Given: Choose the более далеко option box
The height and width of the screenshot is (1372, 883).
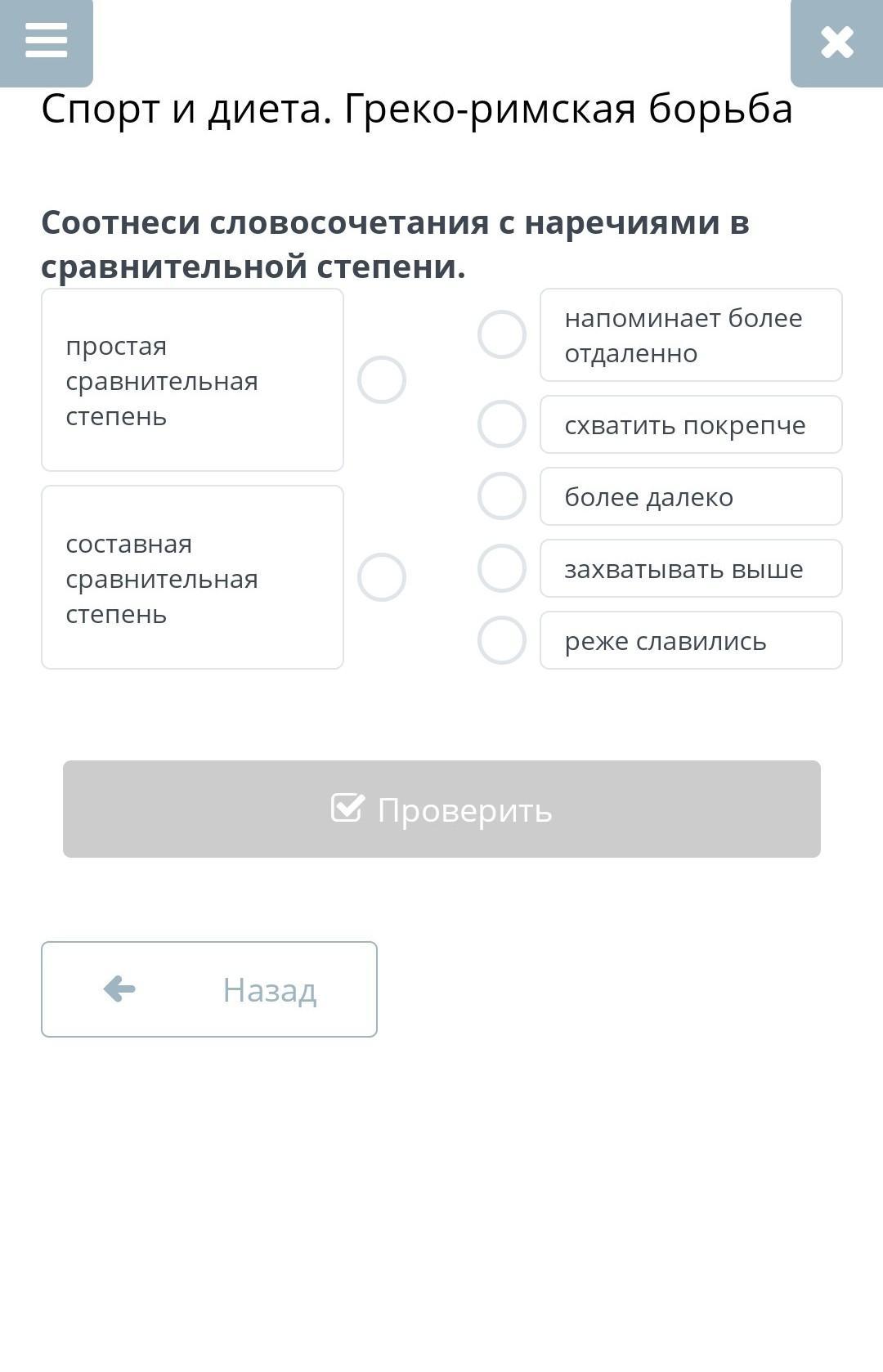Looking at the screenshot, I should (x=691, y=496).
